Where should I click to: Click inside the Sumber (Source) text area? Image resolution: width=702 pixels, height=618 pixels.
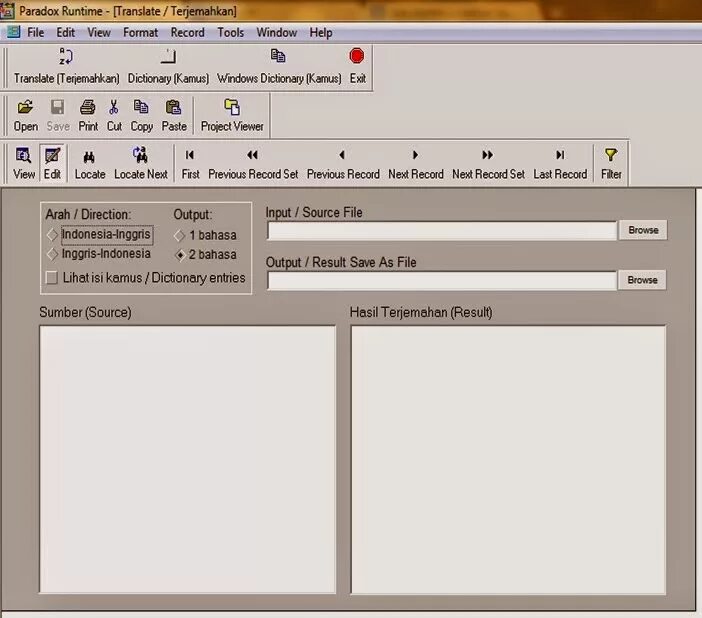click(x=188, y=459)
